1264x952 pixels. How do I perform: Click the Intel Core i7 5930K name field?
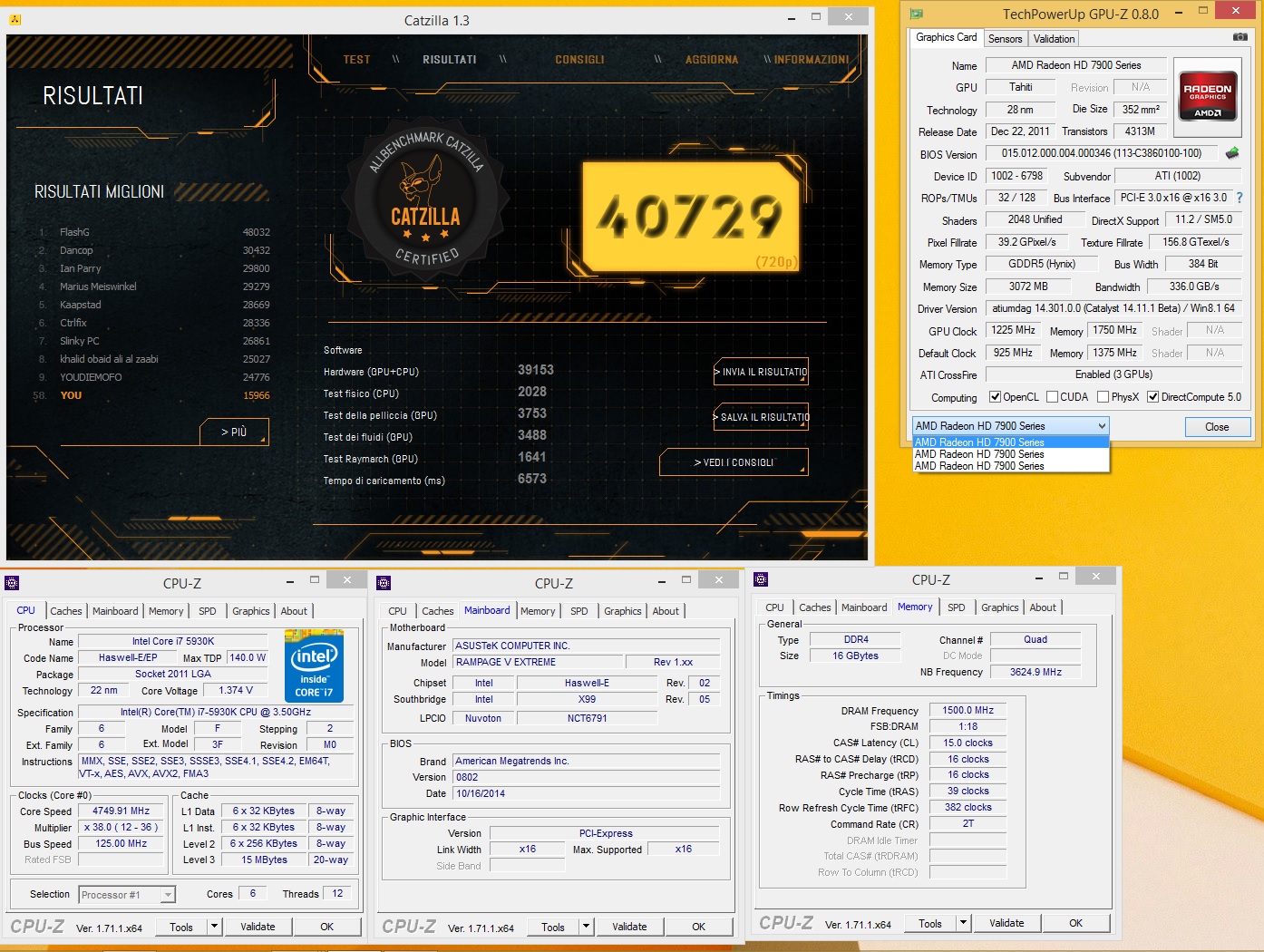coord(173,642)
